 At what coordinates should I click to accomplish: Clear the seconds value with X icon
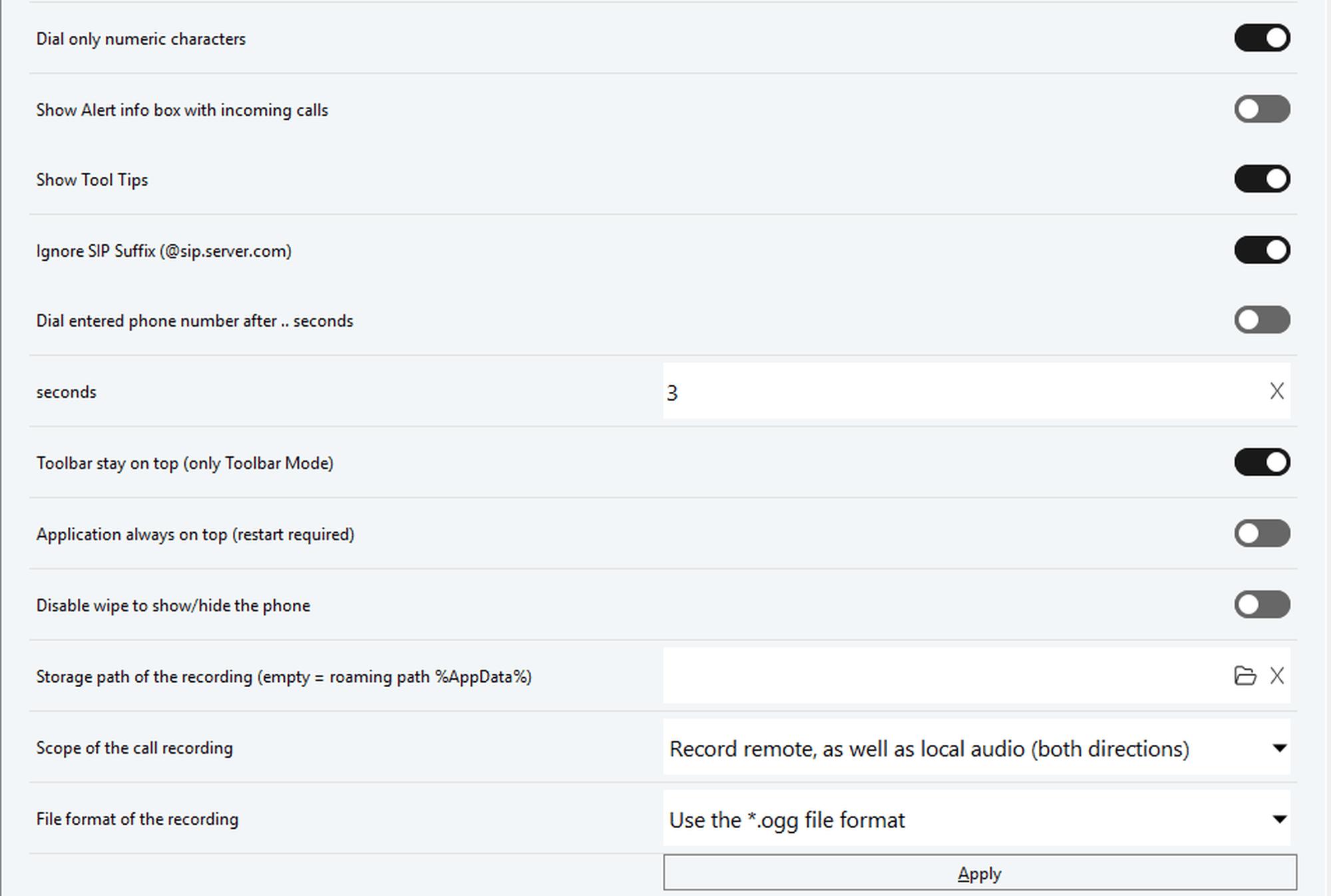pos(1276,391)
